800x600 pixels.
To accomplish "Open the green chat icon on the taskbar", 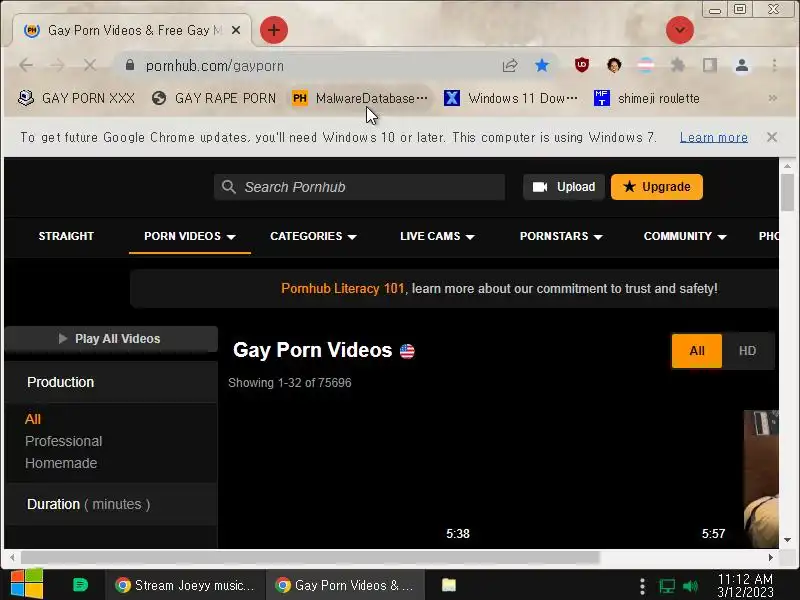I will coord(80,585).
